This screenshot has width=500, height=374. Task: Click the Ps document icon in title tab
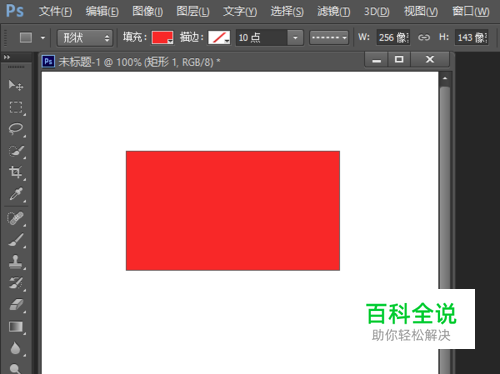[x=48, y=62]
